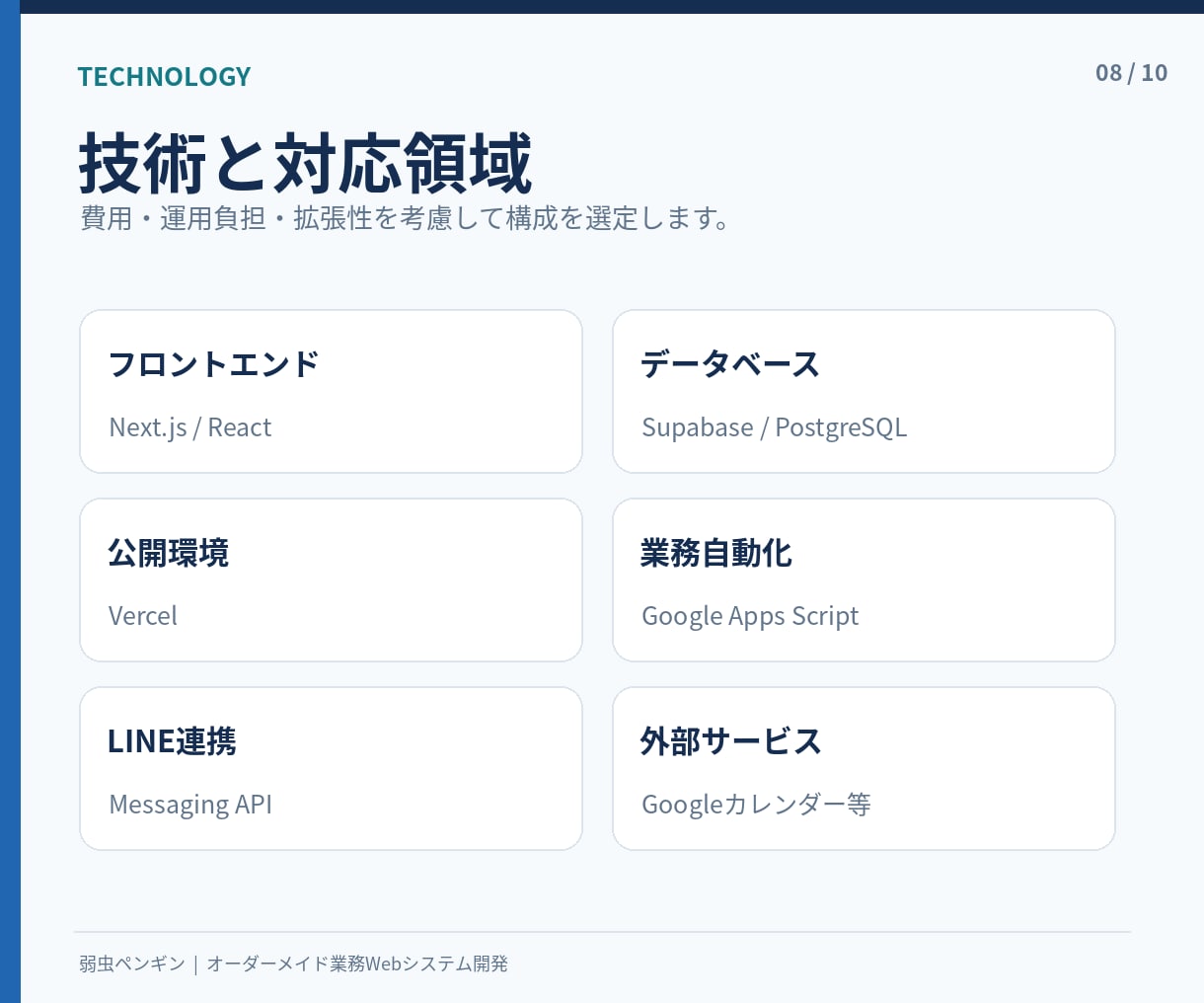Viewport: 1204px width, 1003px height.
Task: Select the text Google Apps Script
Action: [750, 616]
